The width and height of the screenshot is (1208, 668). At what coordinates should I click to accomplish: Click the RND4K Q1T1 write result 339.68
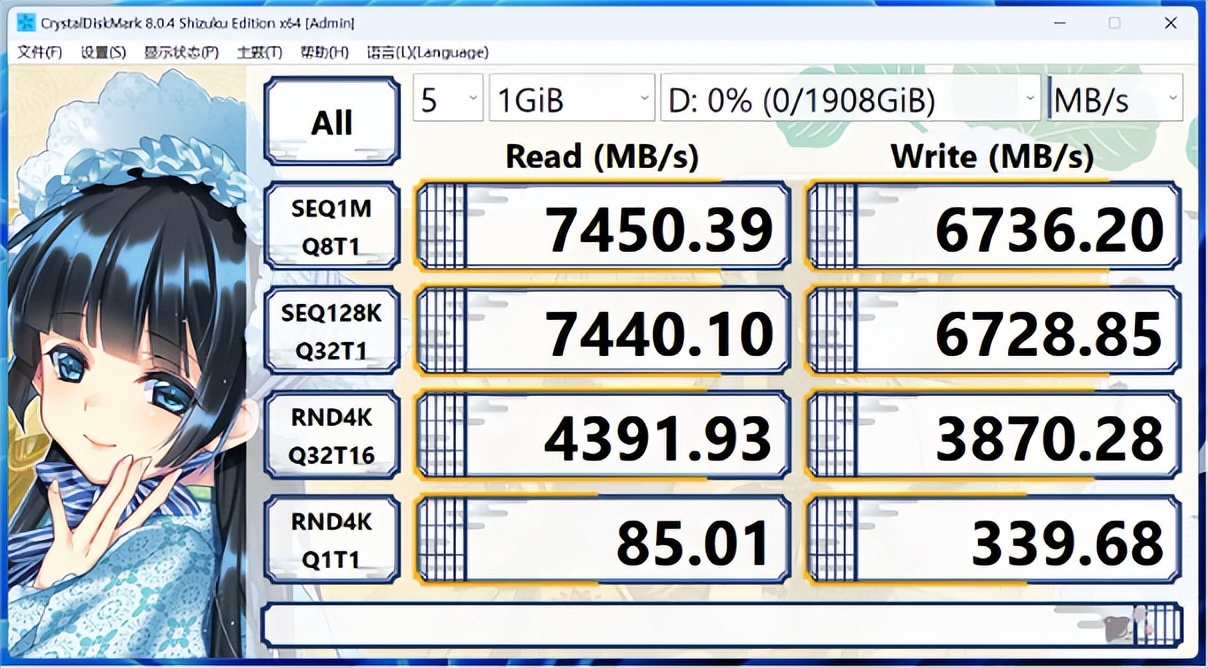pos(994,541)
